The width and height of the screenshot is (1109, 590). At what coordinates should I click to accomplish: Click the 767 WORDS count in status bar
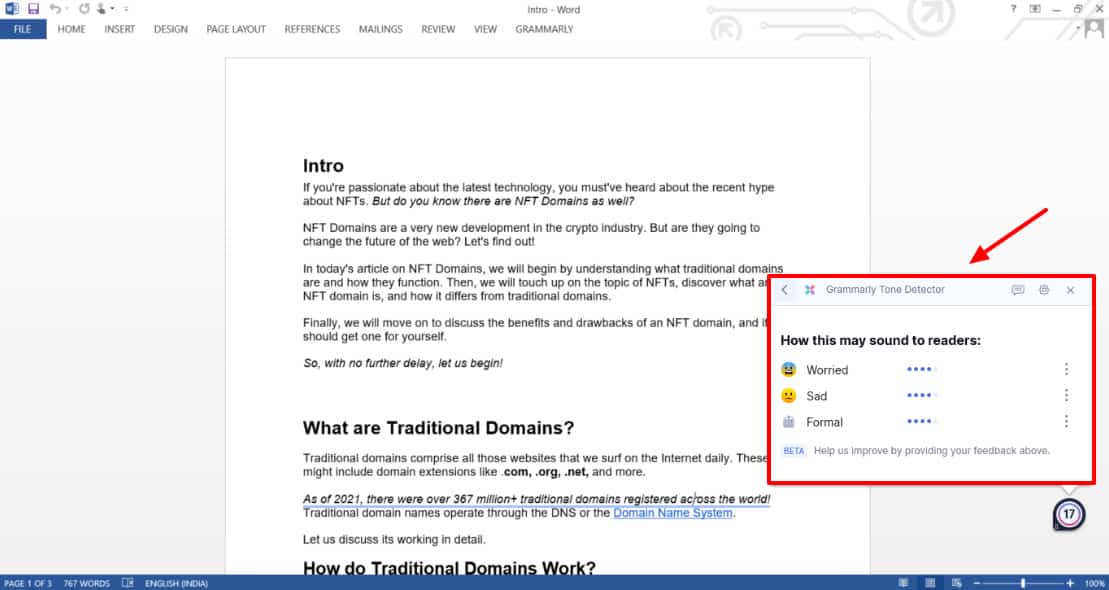[87, 583]
